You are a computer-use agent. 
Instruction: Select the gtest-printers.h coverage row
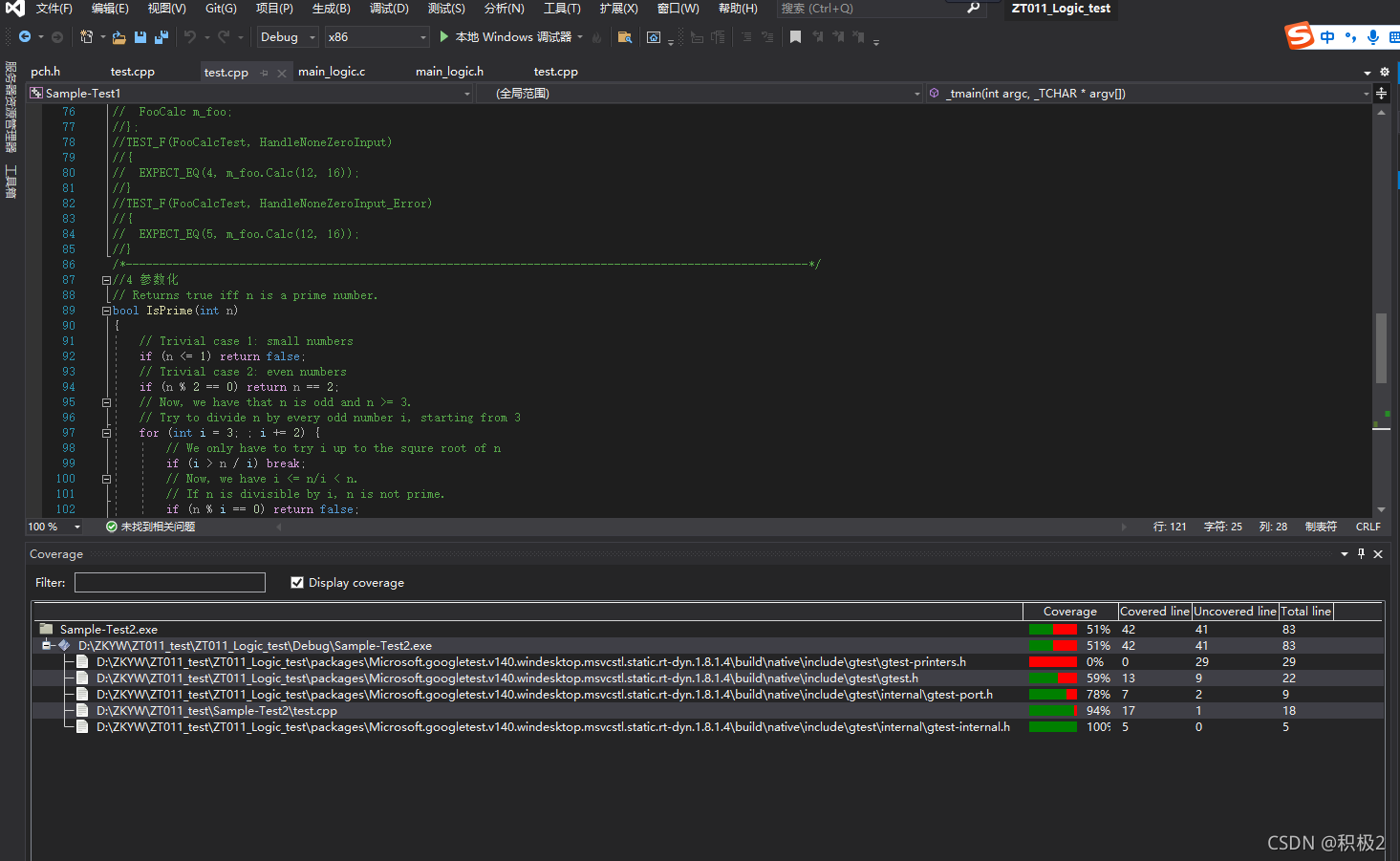[x=707, y=661]
